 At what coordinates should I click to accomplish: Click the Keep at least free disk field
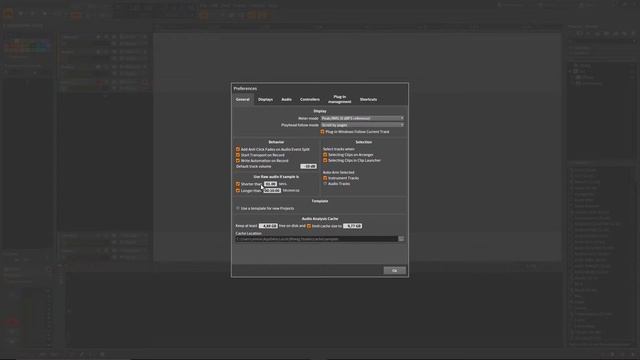(268, 226)
